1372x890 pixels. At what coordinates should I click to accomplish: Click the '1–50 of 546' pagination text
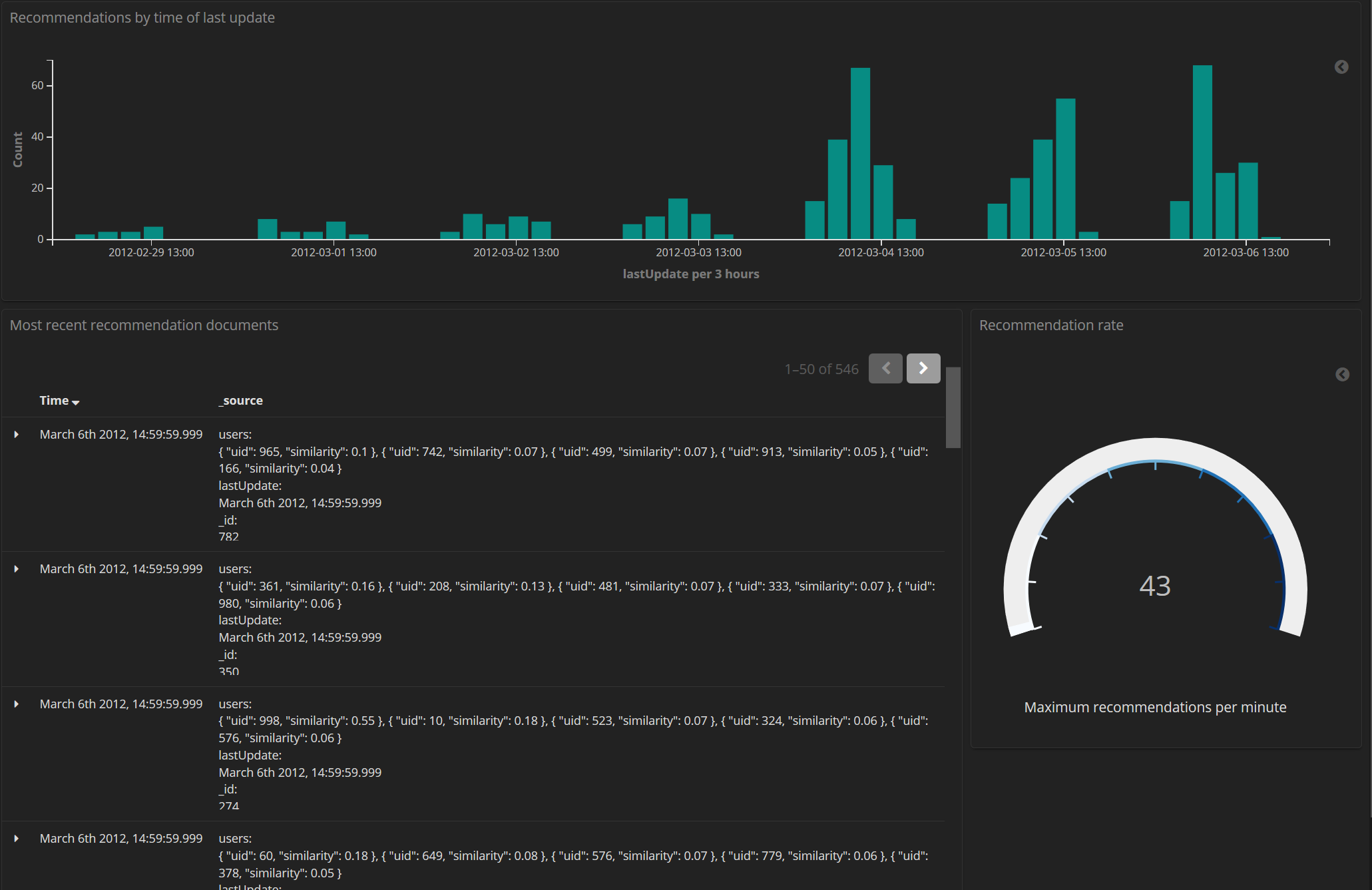pyautogui.click(x=821, y=369)
